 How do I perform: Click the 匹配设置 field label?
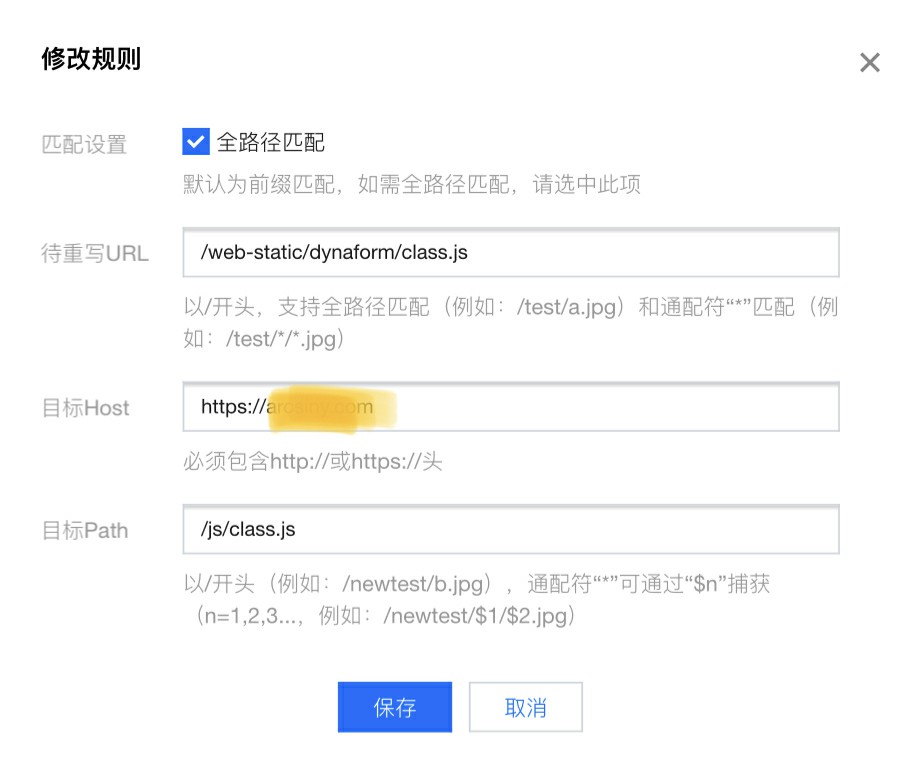[84, 144]
